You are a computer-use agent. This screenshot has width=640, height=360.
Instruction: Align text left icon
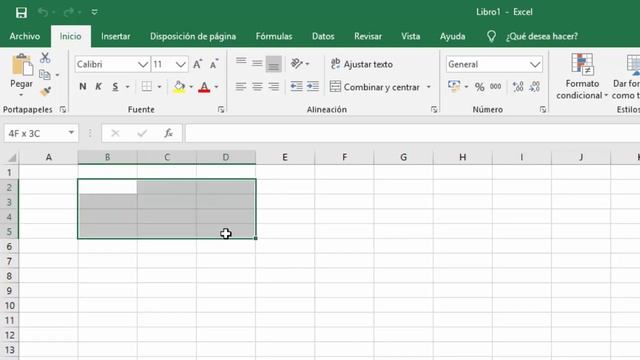(x=241, y=87)
